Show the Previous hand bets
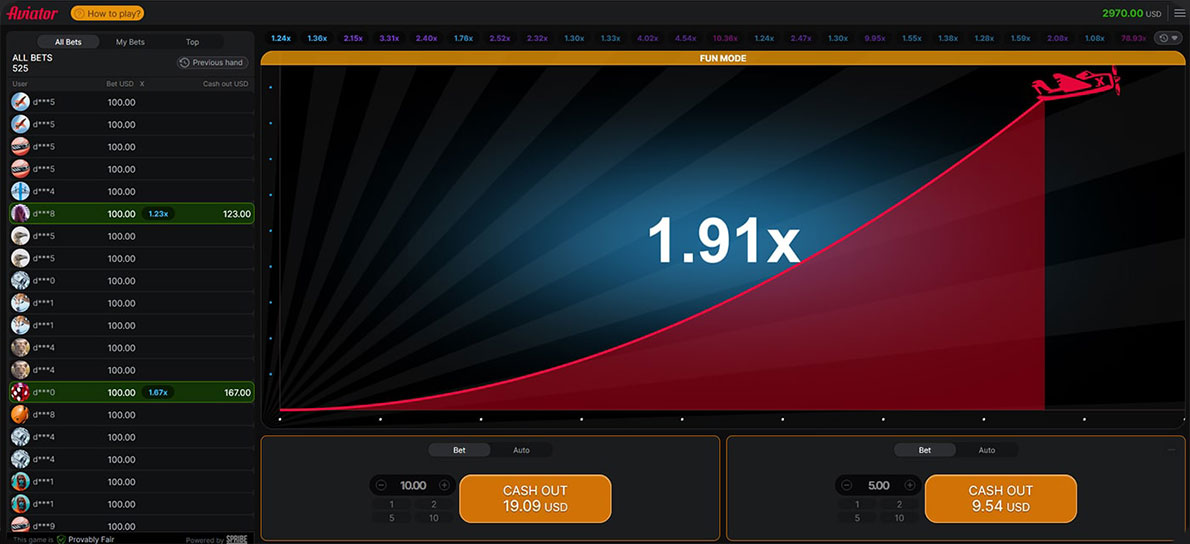 pyautogui.click(x=211, y=62)
